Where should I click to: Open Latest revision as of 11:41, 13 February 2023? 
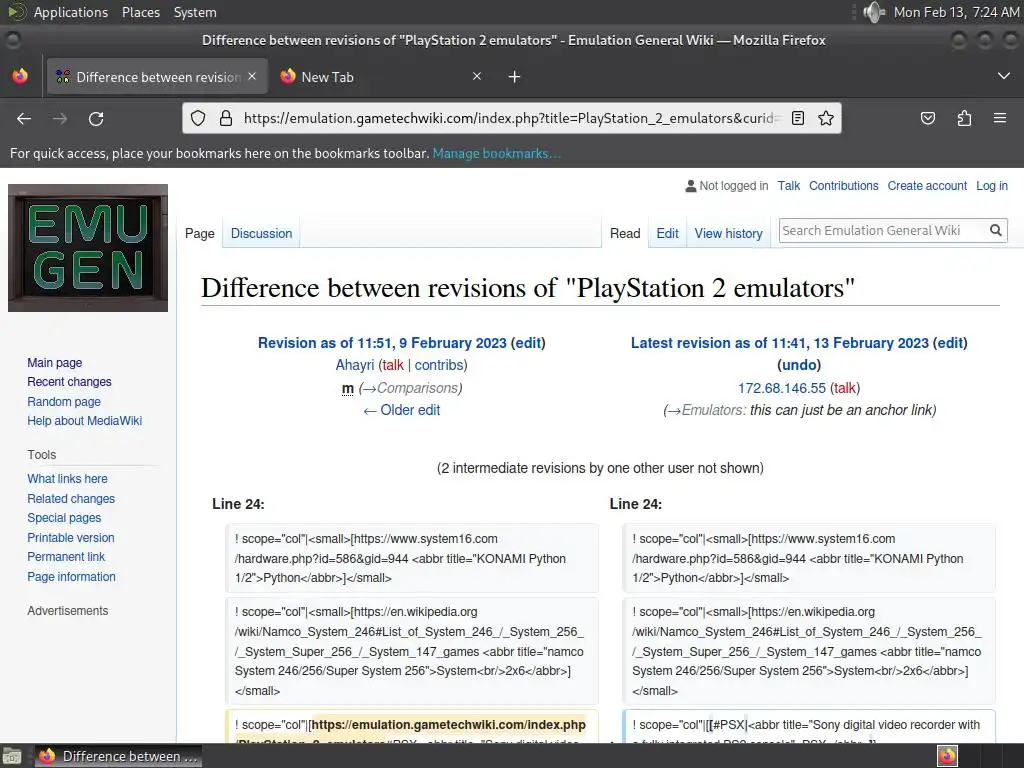coord(780,343)
